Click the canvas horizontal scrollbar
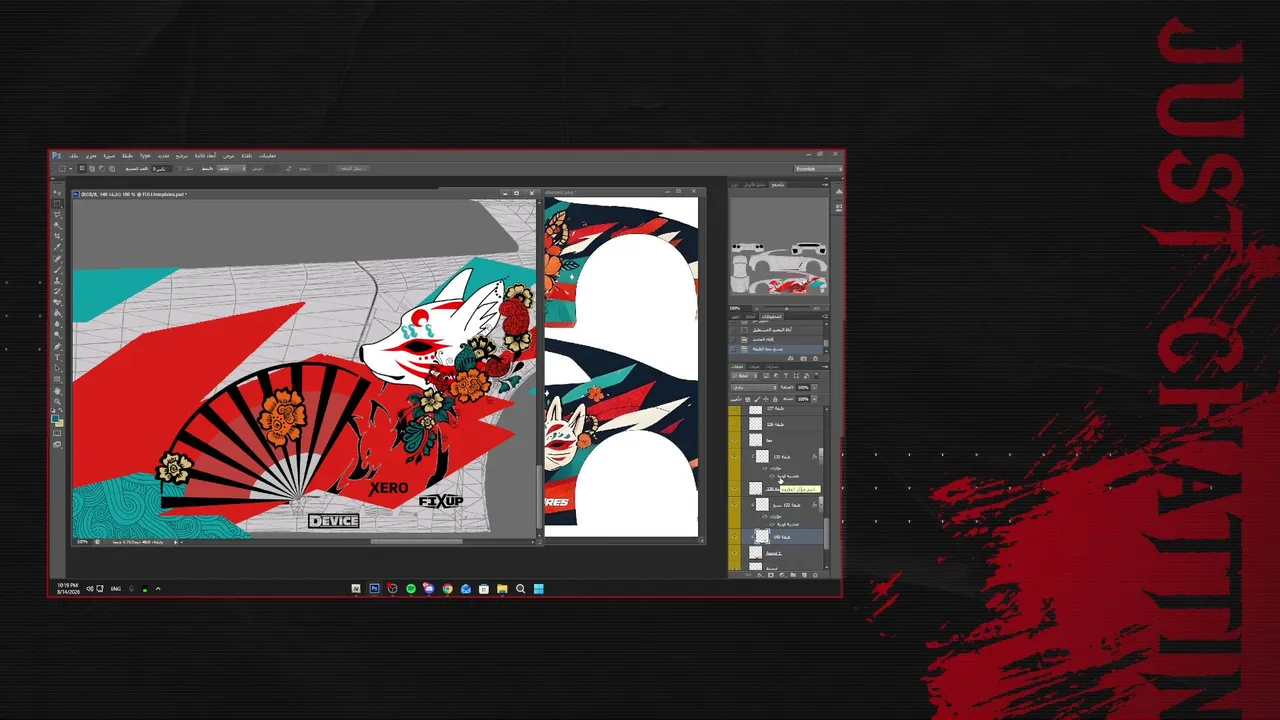The width and height of the screenshot is (1280, 720). (415, 542)
